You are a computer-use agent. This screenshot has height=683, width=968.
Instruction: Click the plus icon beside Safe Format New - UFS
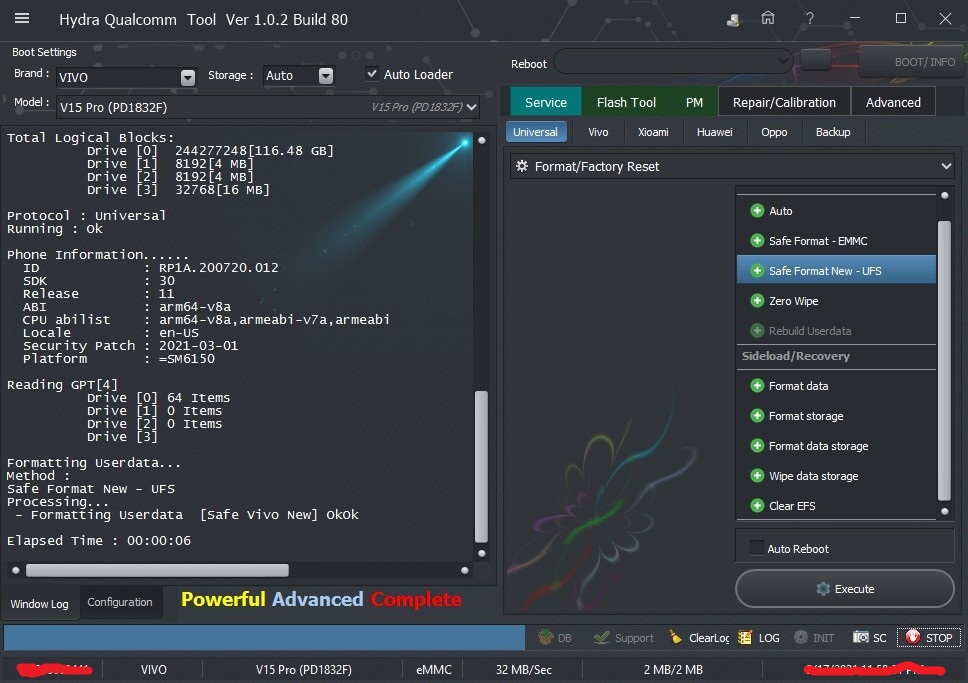[x=757, y=270]
